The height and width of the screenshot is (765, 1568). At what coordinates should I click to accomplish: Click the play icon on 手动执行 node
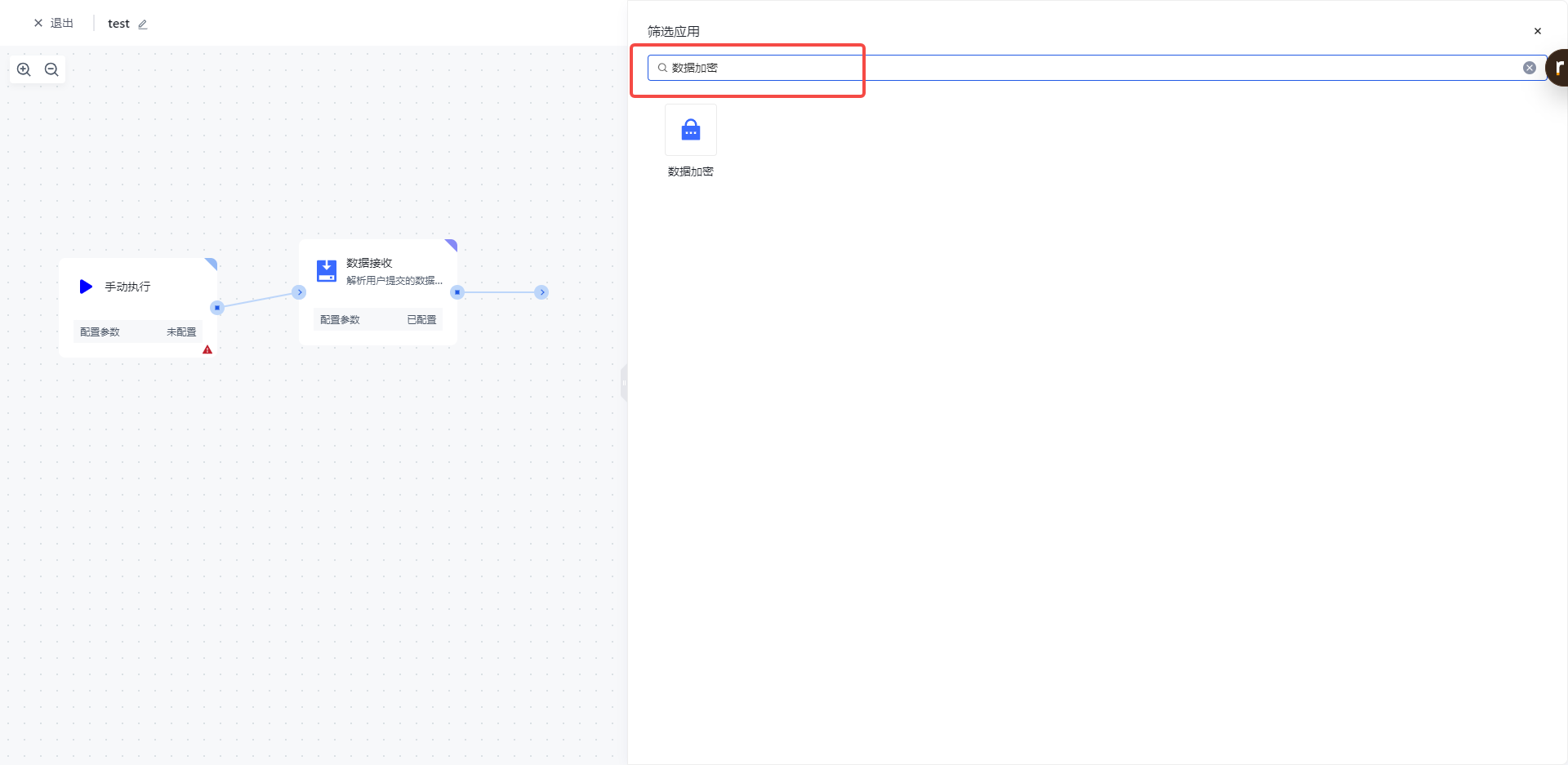point(86,287)
